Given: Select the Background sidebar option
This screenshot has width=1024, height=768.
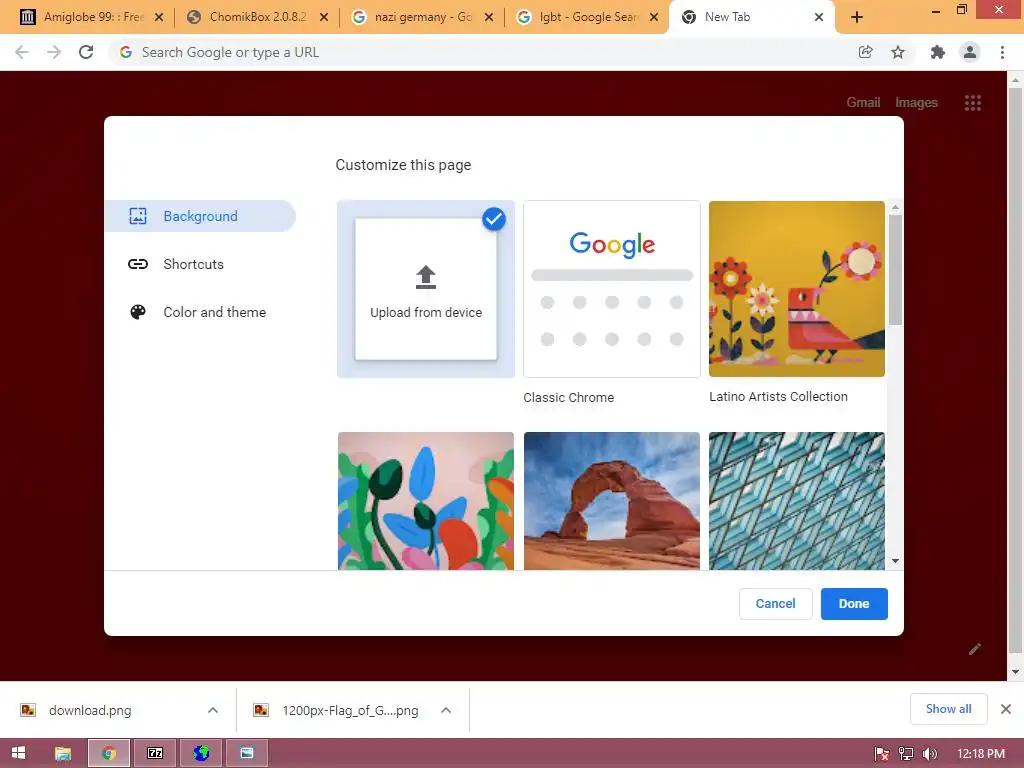Looking at the screenshot, I should (200, 216).
